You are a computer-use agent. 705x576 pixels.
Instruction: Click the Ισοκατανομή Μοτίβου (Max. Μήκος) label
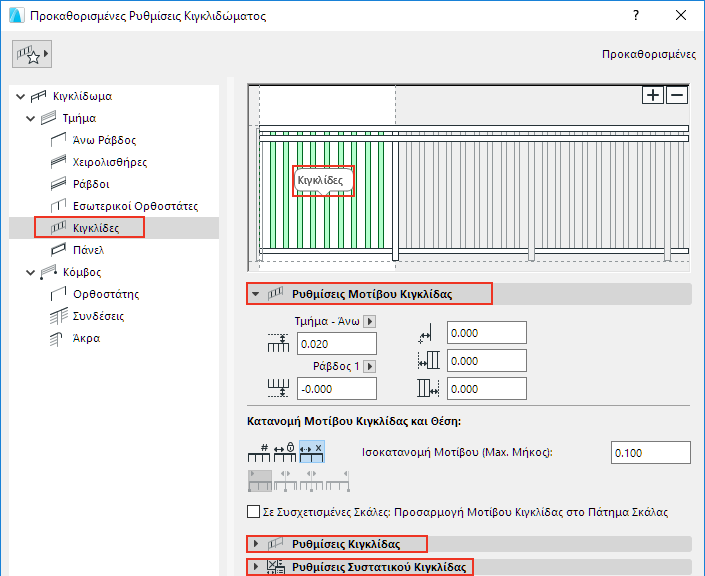click(x=457, y=452)
